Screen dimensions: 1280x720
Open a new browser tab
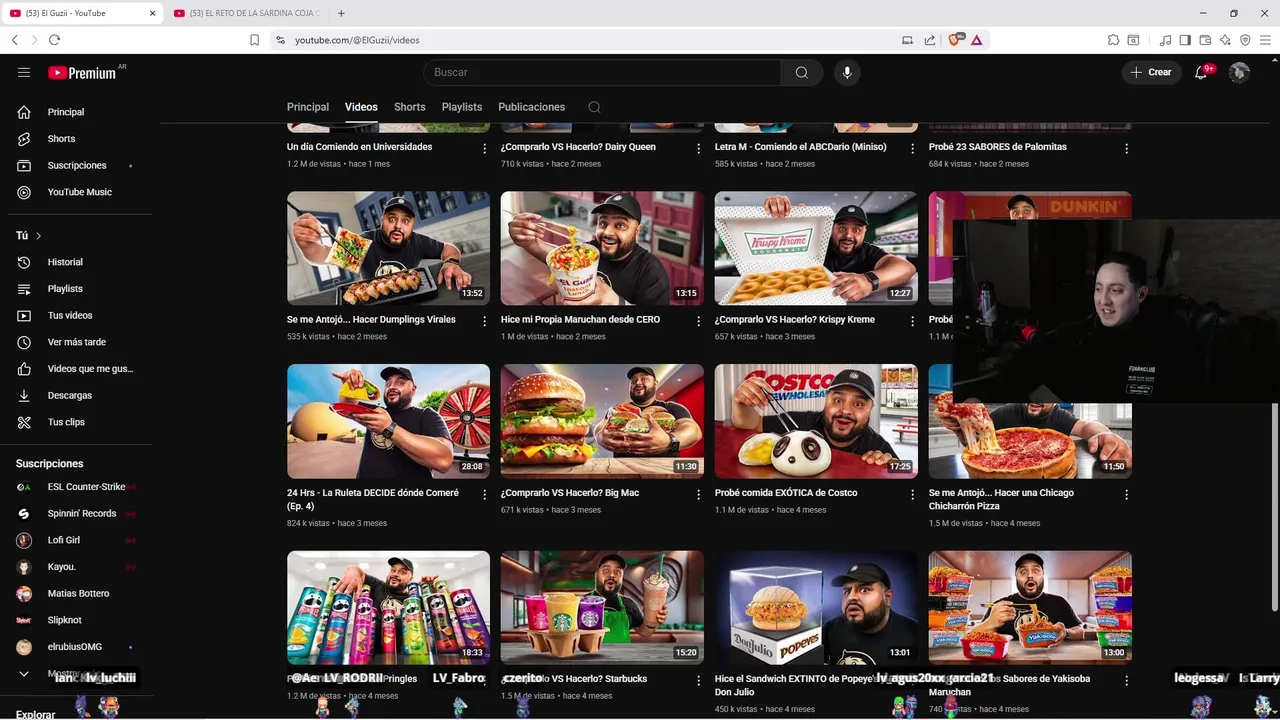pyautogui.click(x=341, y=13)
